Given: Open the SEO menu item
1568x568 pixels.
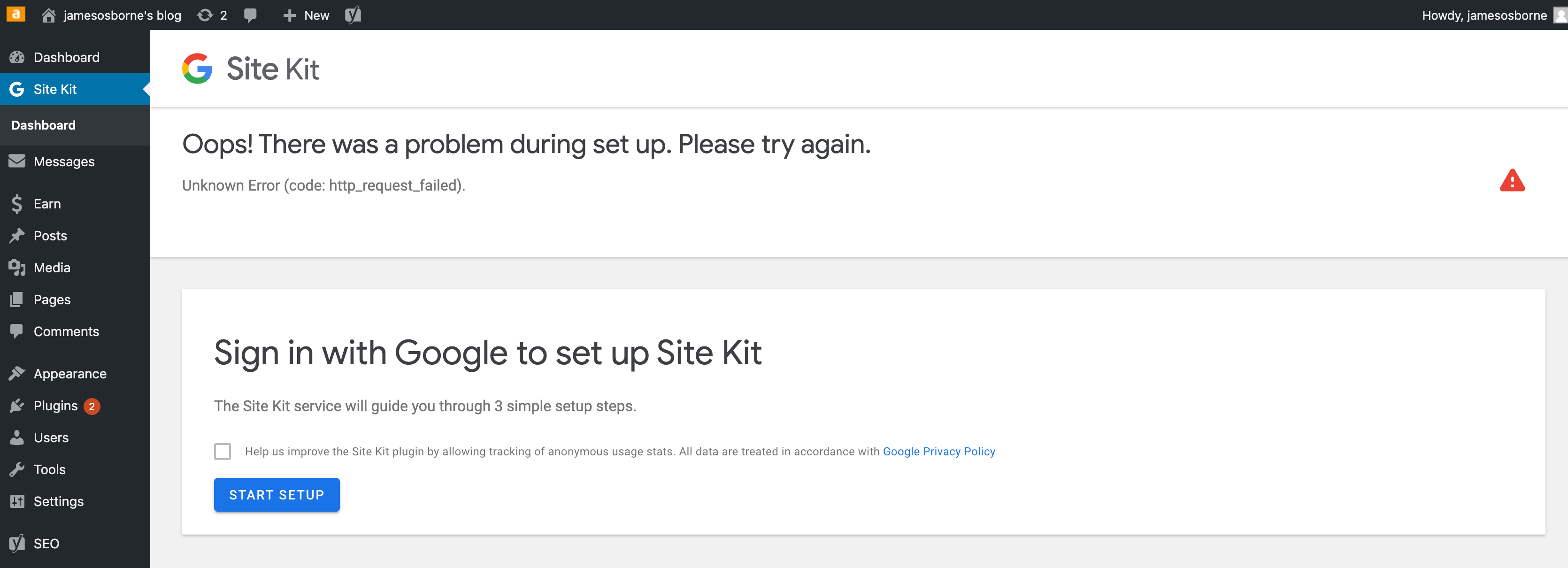Looking at the screenshot, I should pyautogui.click(x=75, y=543).
